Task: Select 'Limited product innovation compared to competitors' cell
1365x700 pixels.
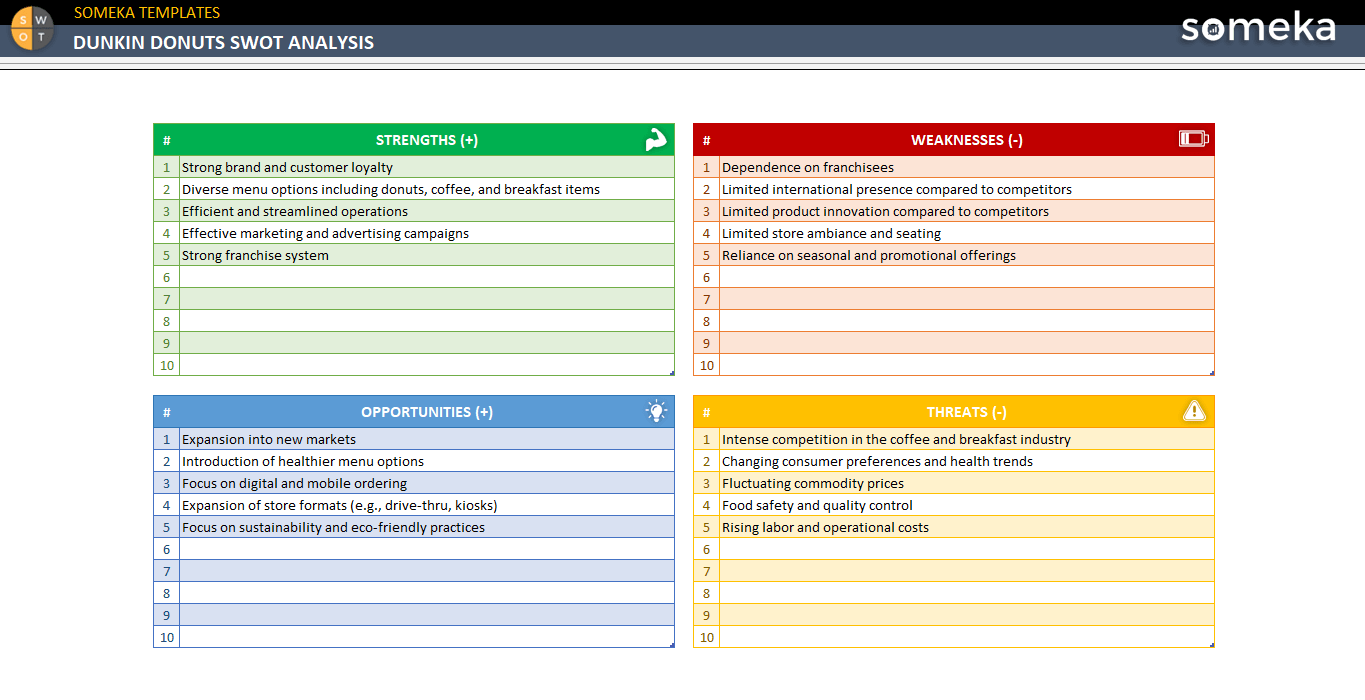Action: (967, 211)
